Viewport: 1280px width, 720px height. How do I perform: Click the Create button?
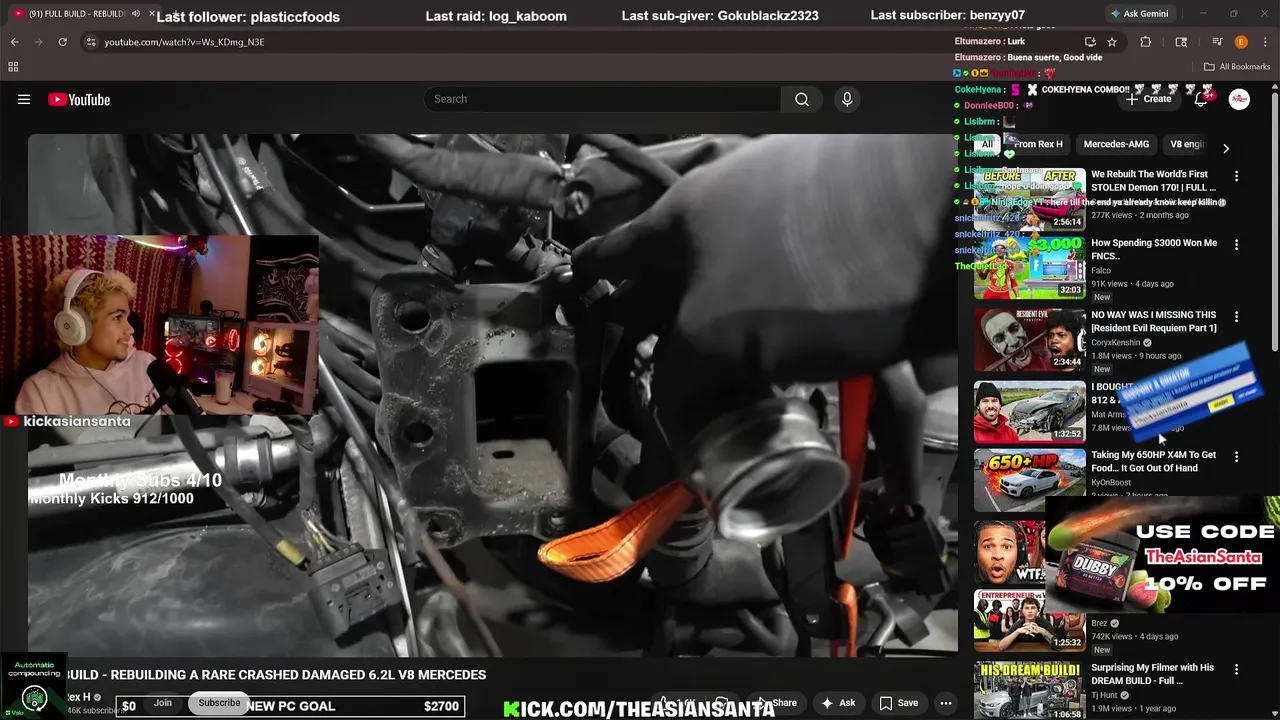[1148, 99]
